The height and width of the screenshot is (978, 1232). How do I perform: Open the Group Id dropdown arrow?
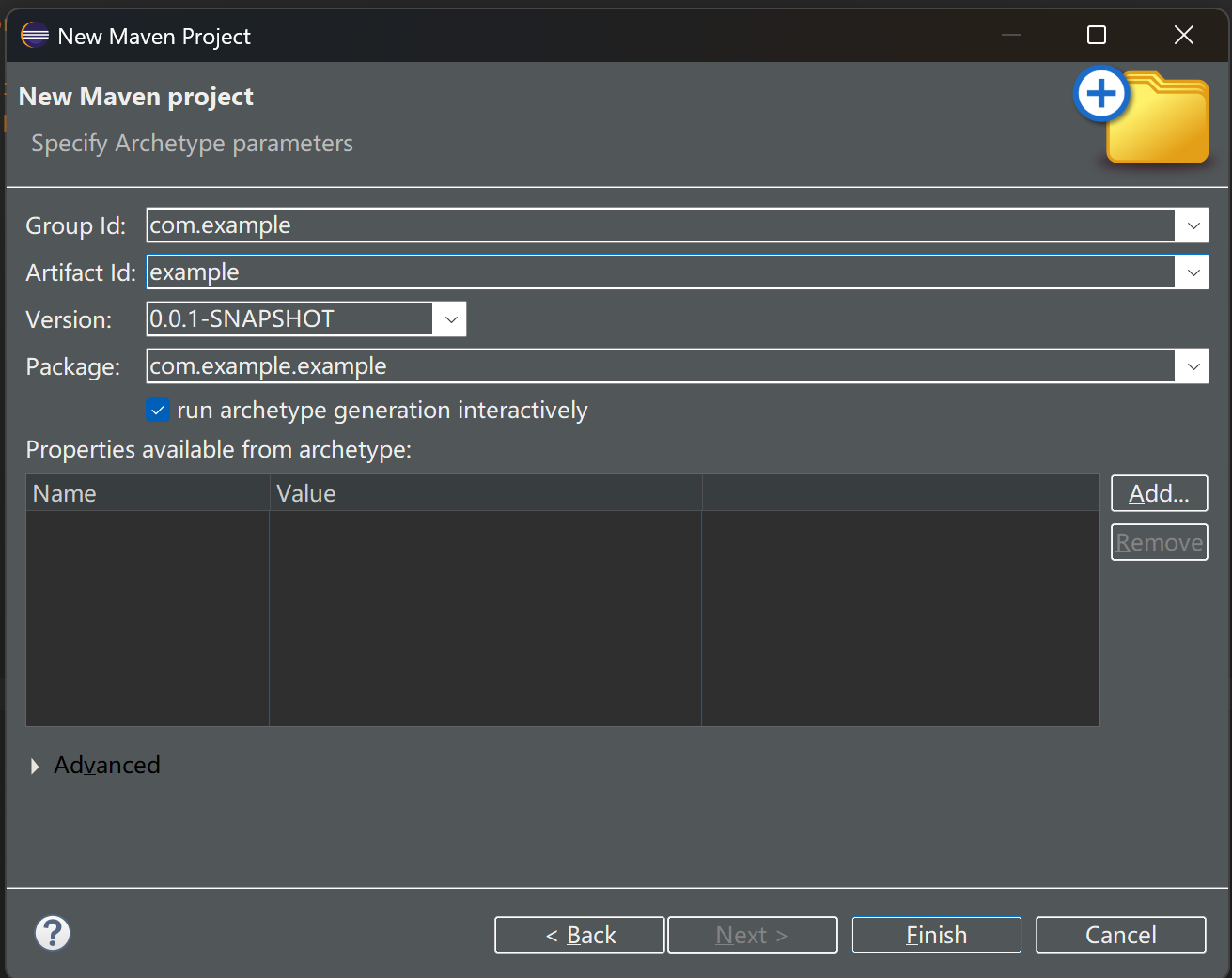pyautogui.click(x=1193, y=225)
